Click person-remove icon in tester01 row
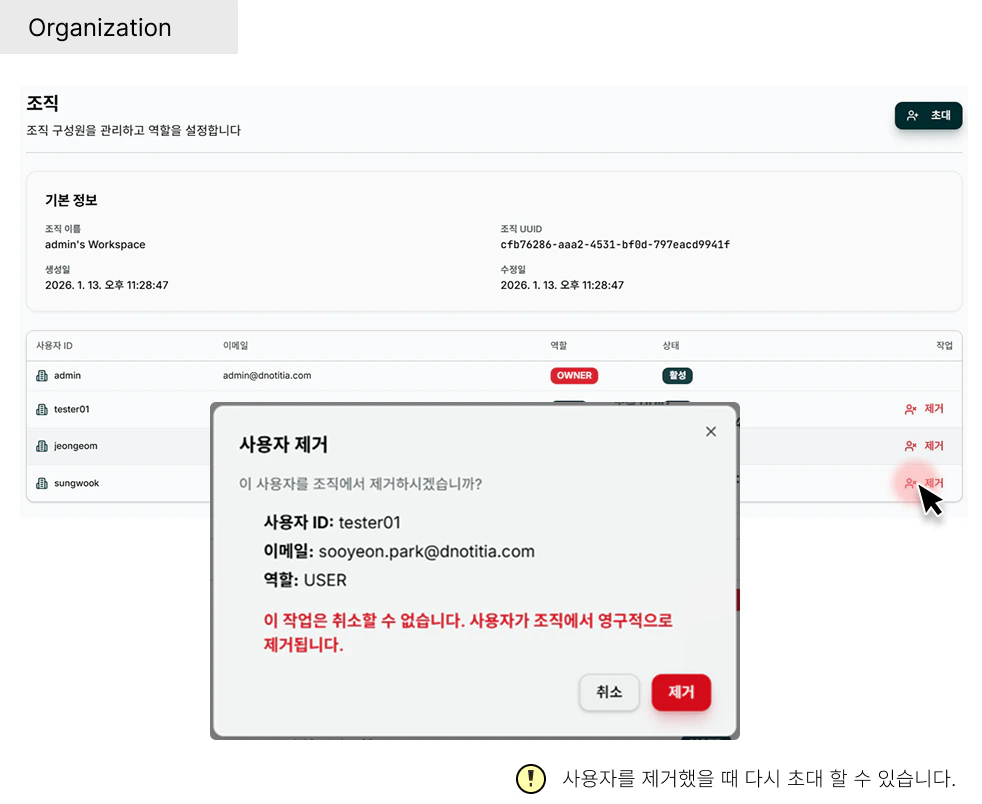The height and width of the screenshot is (804, 982). point(909,409)
